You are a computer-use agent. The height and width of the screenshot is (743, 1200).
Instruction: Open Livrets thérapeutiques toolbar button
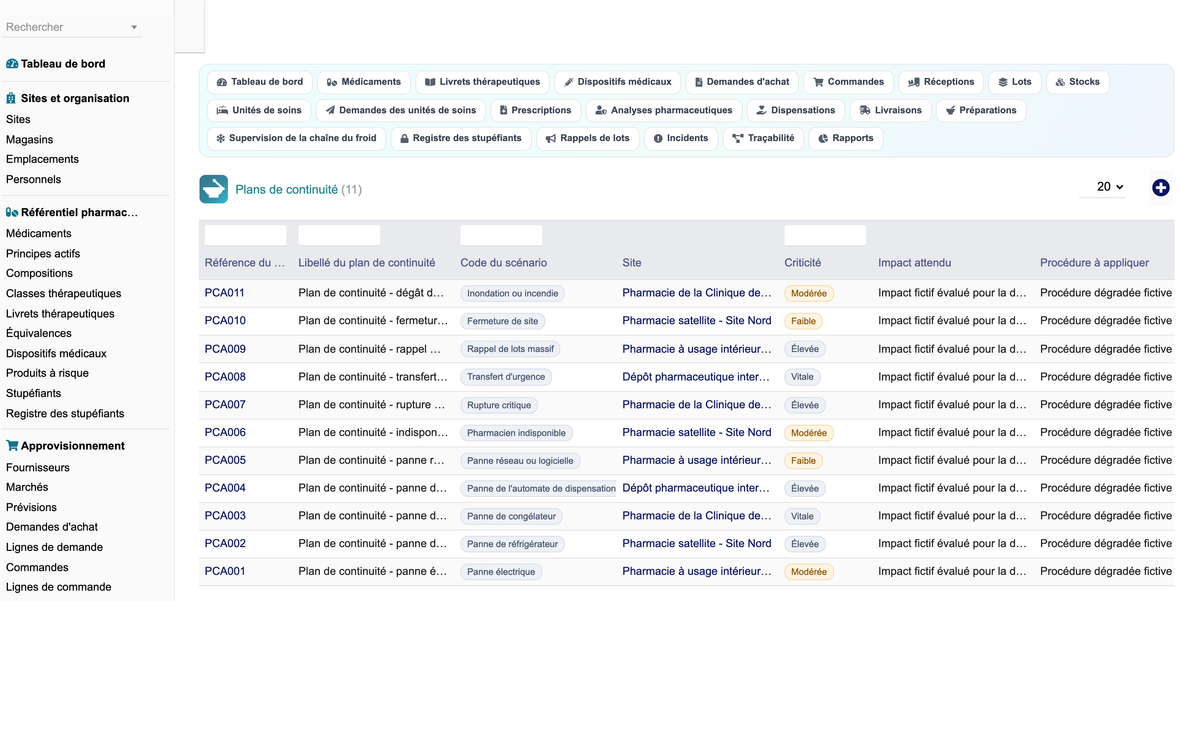pyautogui.click(x=482, y=82)
